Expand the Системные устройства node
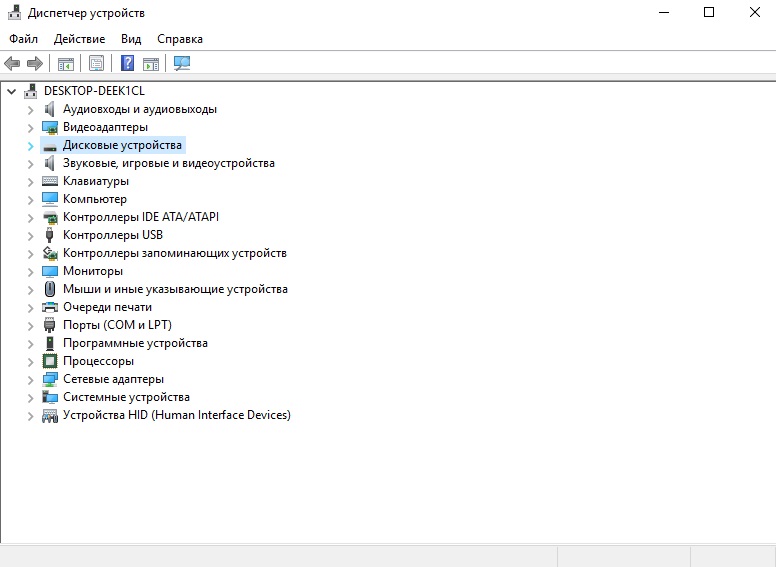Viewport: 776px width, 567px height. (x=30, y=397)
